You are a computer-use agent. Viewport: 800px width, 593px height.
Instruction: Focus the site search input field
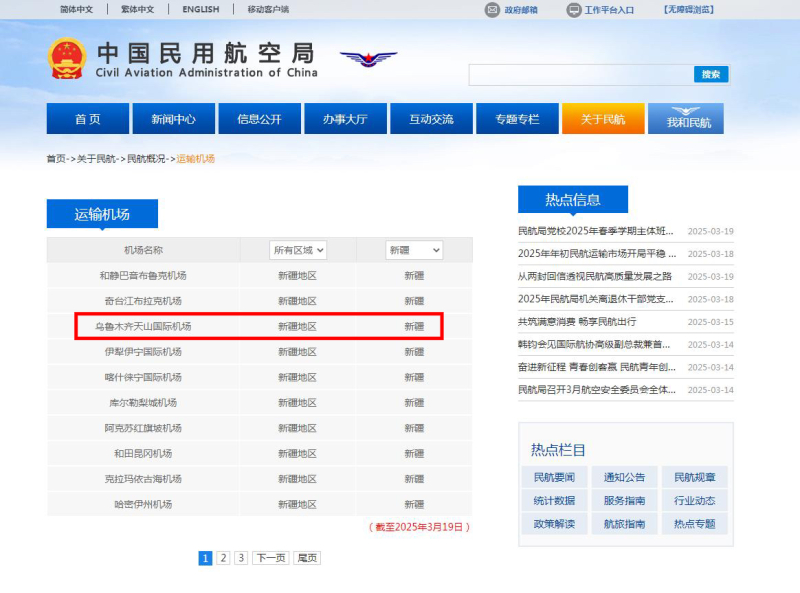pos(581,75)
